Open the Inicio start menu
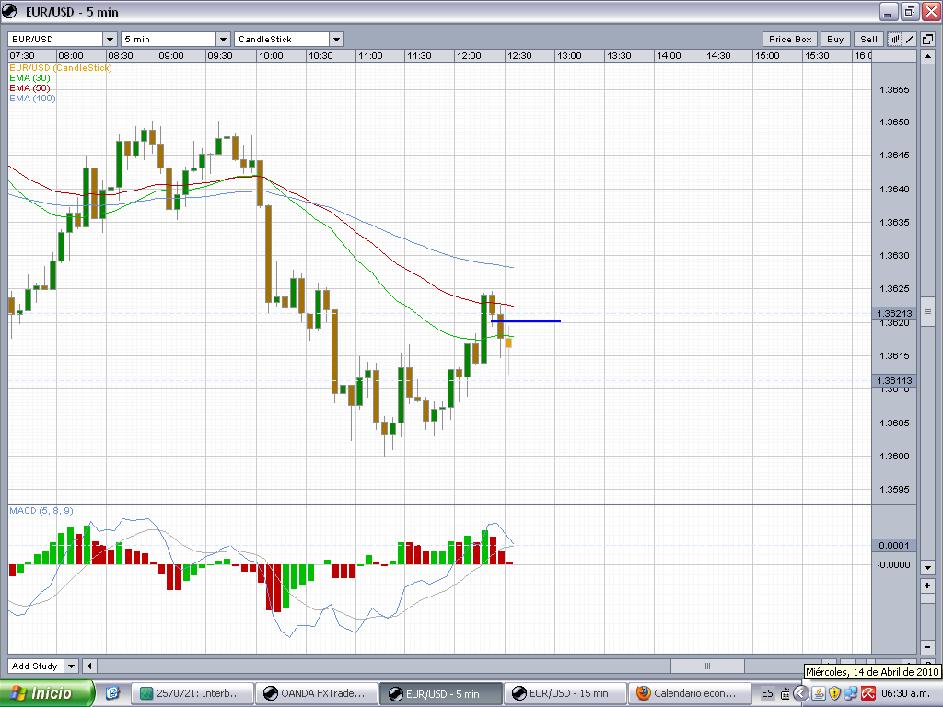The image size is (943, 707). [x=47, y=693]
